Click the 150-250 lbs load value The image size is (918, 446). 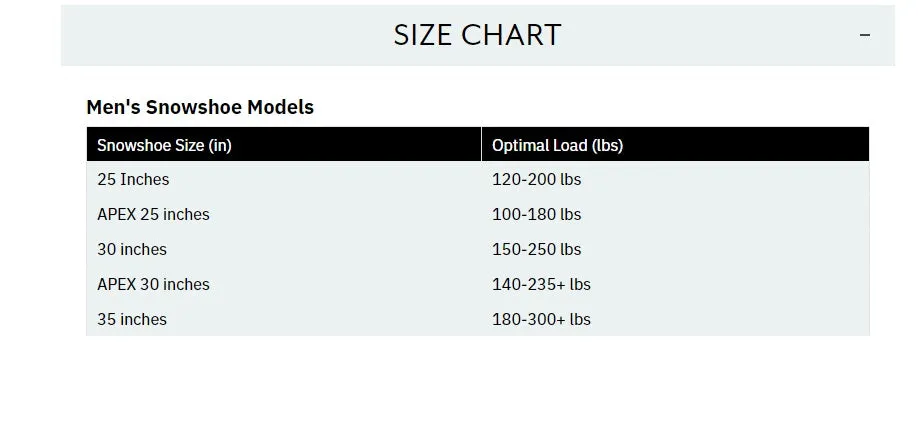pos(536,250)
